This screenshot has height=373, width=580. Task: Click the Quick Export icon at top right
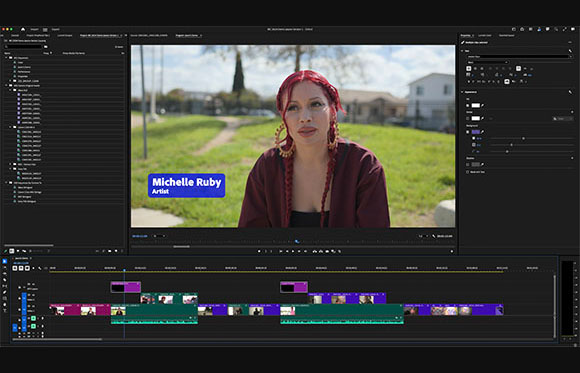pyautogui.click(x=522, y=29)
